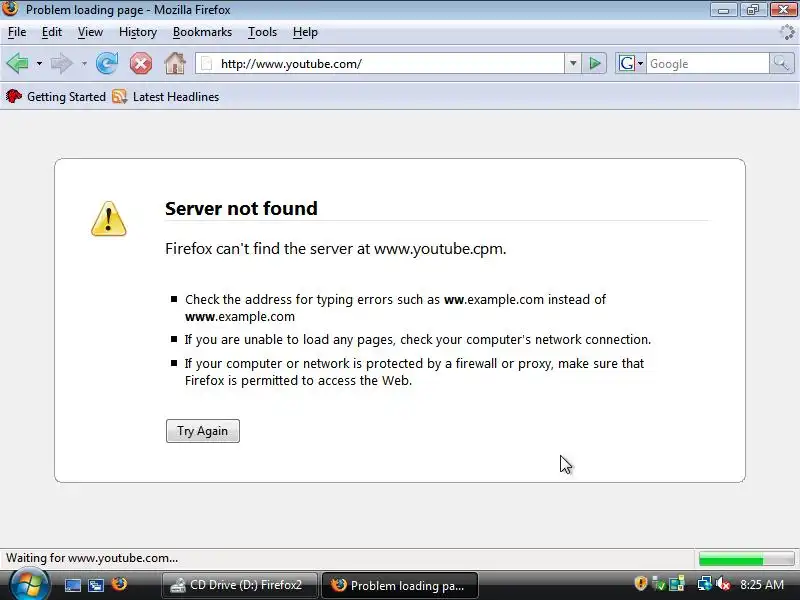This screenshot has width=800, height=600.
Task: Click the Show Desktop quick launch icon
Action: (x=72, y=585)
